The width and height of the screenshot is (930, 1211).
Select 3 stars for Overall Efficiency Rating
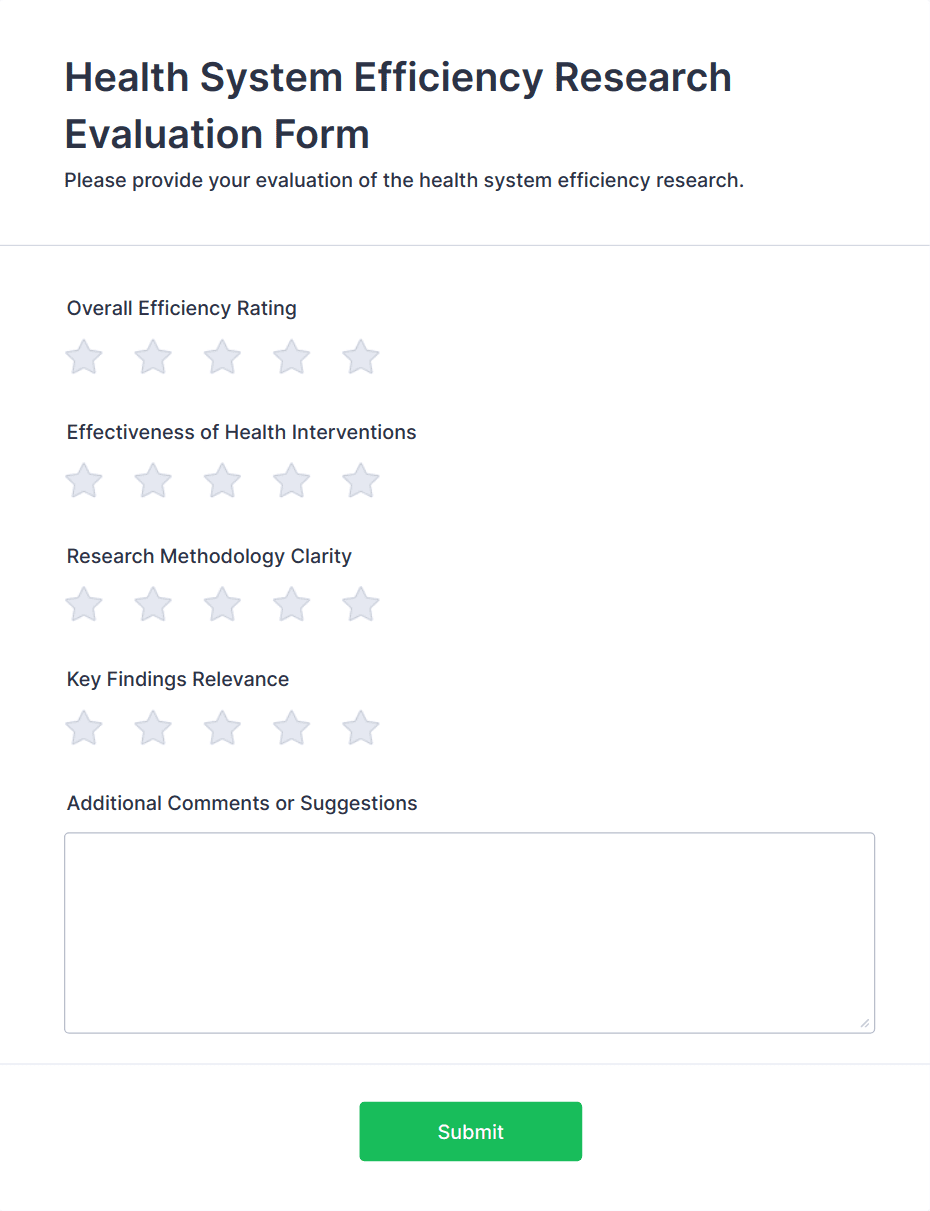222,357
